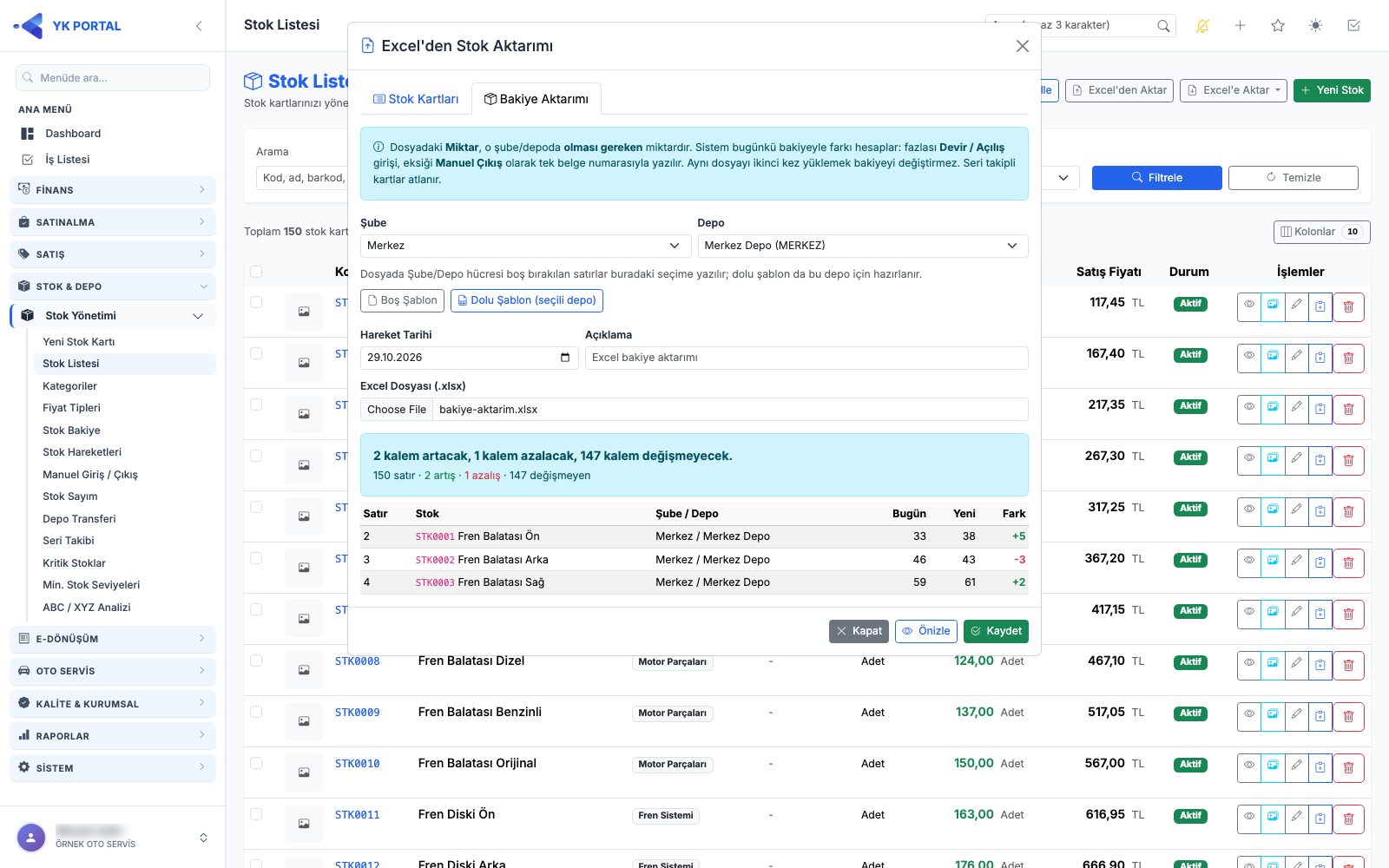Check the STK0009 row checkbox

(x=256, y=712)
